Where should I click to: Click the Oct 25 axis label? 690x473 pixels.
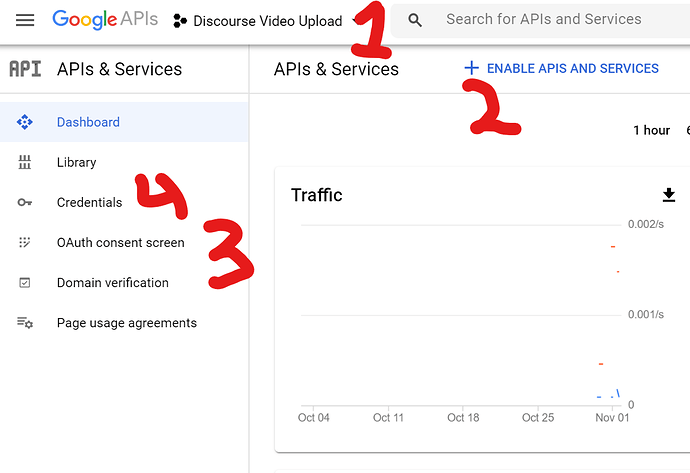[x=538, y=418]
